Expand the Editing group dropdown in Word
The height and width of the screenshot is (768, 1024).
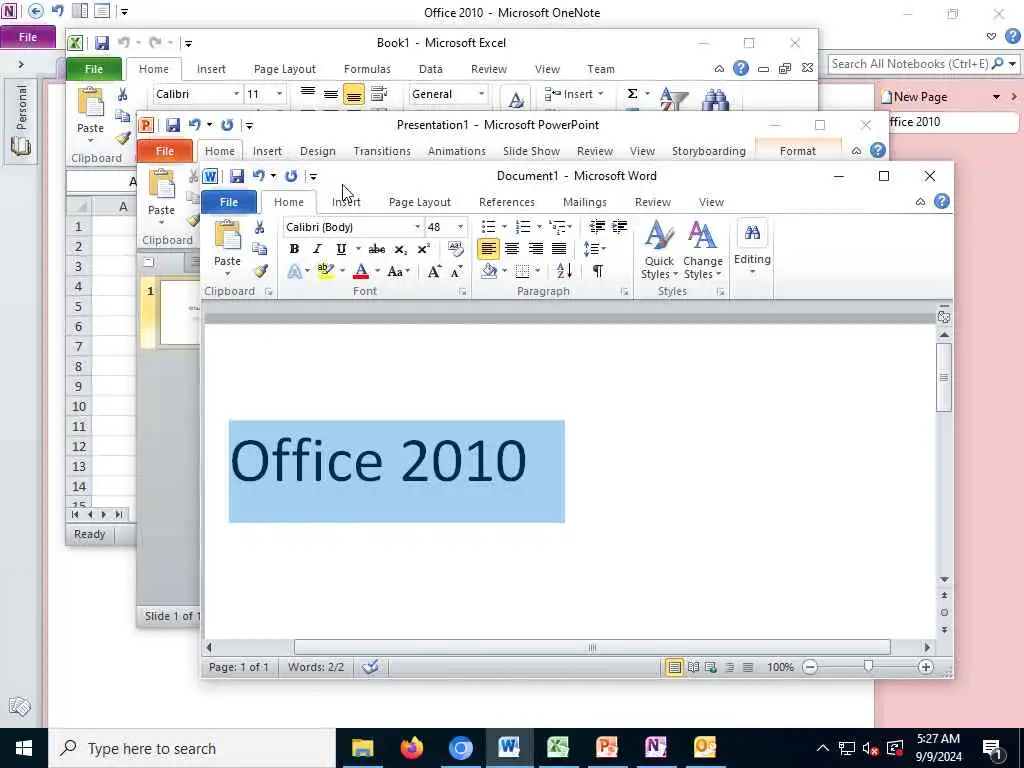tap(752, 248)
